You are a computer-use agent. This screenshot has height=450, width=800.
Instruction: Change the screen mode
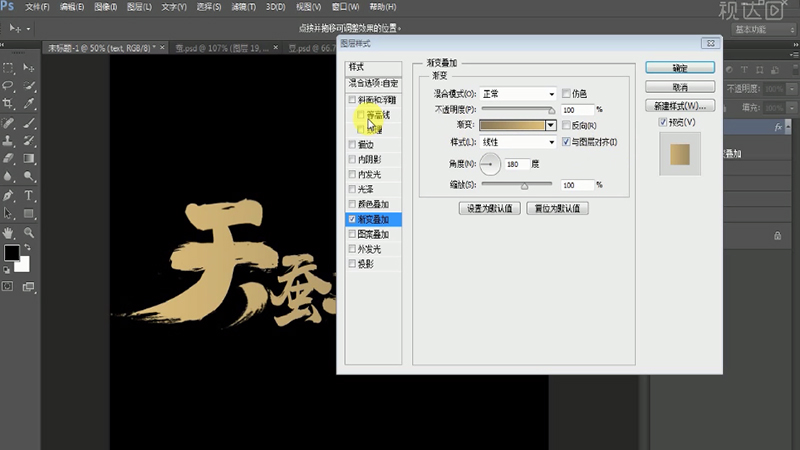[29, 287]
